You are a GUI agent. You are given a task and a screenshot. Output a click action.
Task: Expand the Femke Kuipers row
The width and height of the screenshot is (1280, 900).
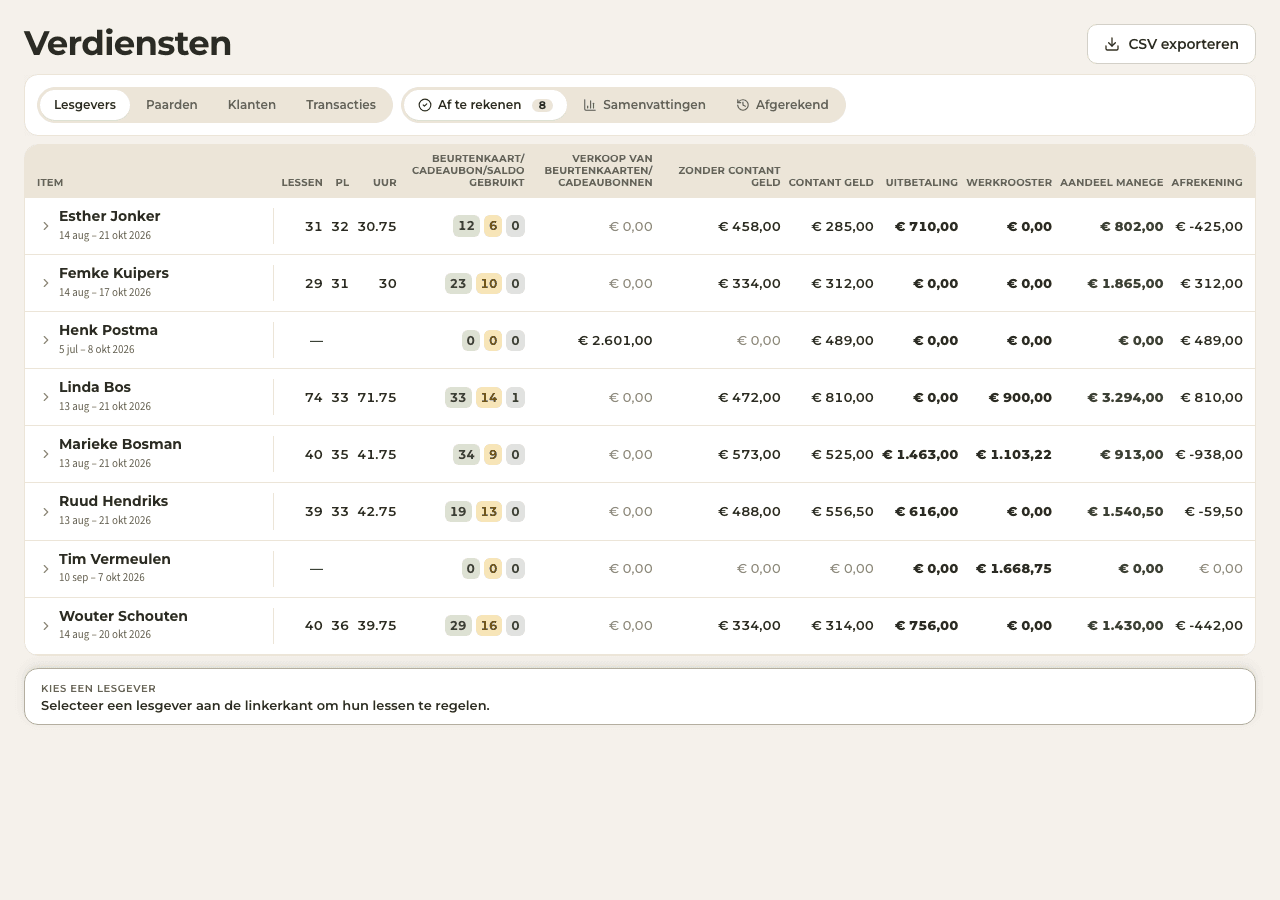46,283
